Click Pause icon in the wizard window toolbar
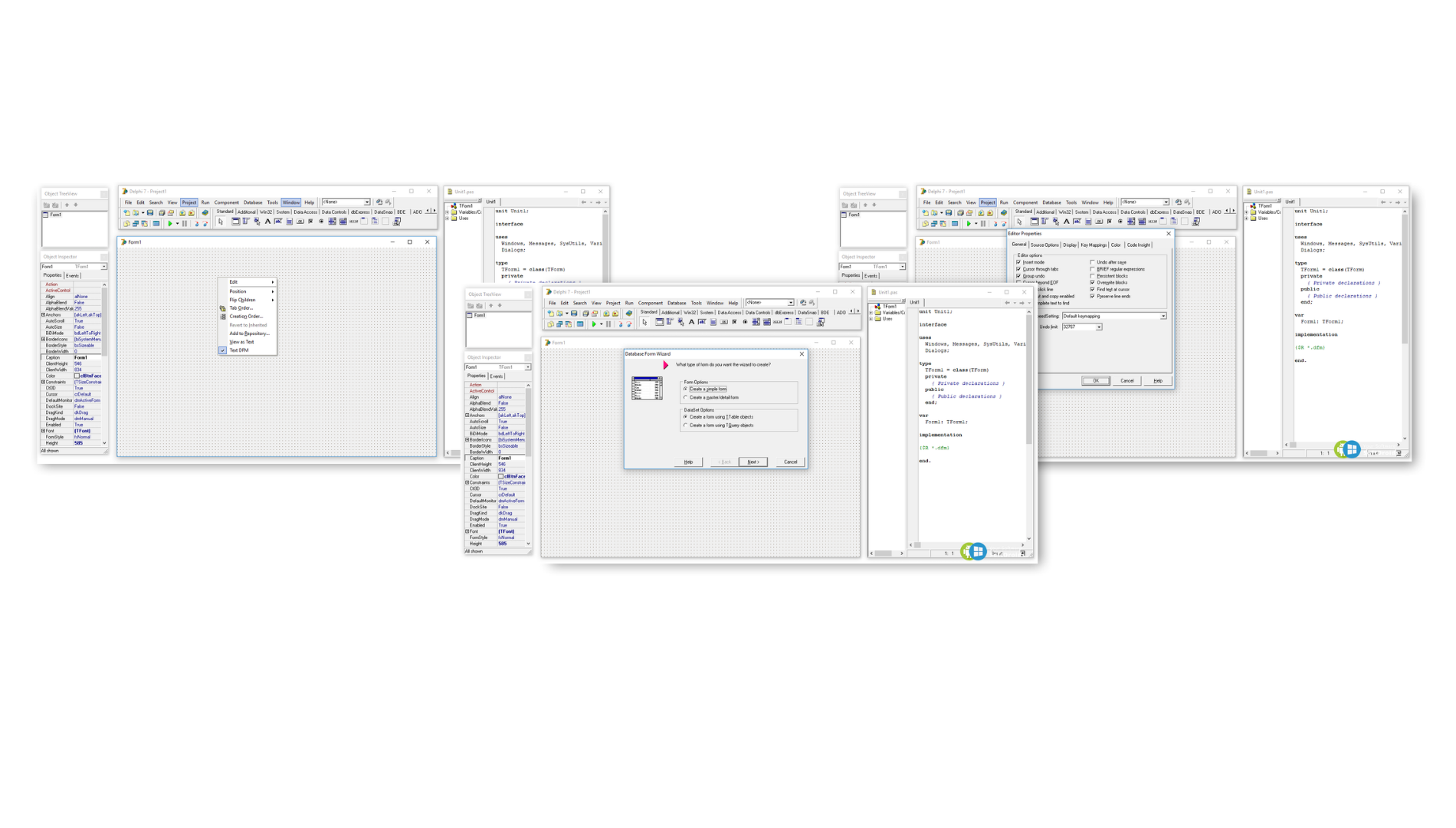 click(x=608, y=324)
